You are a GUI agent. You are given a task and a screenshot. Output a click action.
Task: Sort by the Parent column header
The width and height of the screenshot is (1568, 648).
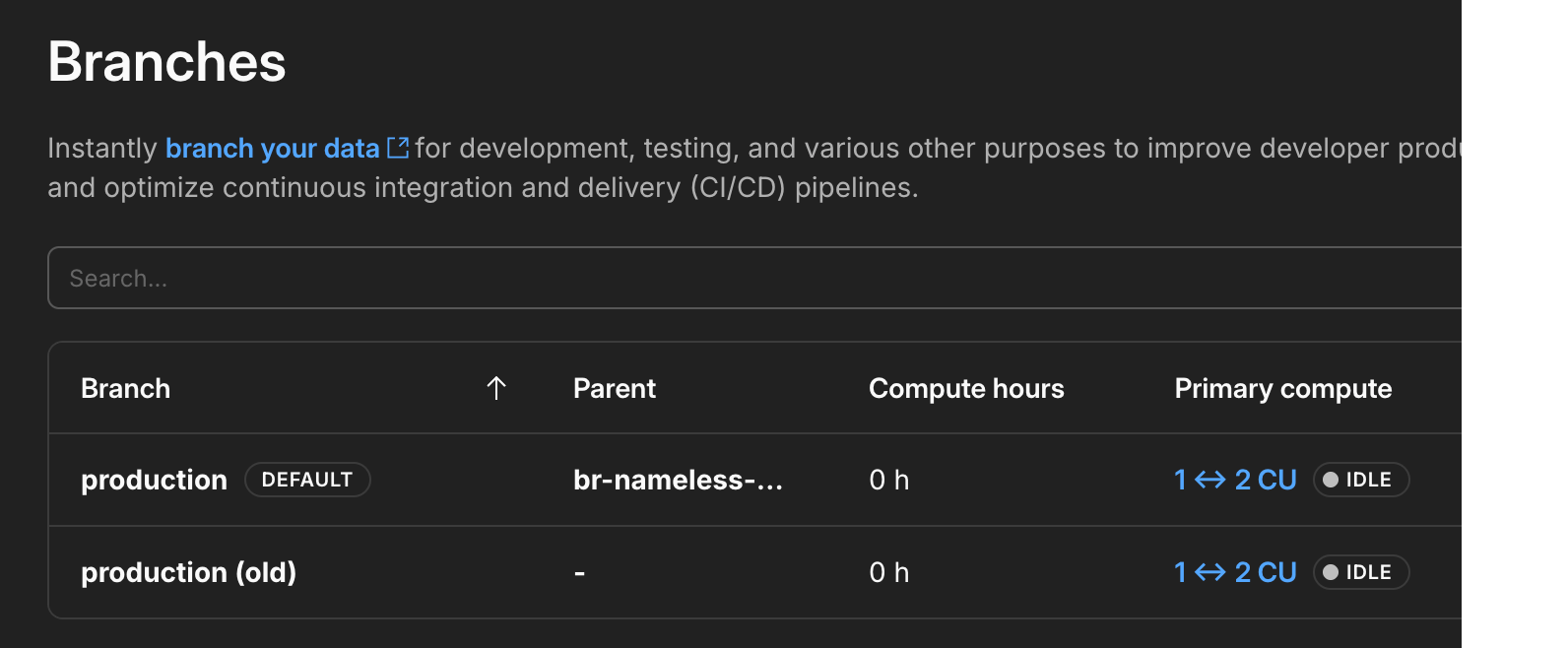[614, 388]
